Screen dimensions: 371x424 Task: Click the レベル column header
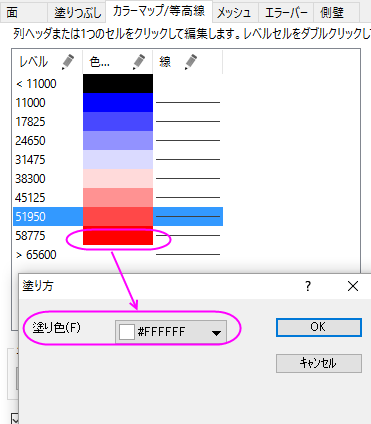tap(48, 62)
